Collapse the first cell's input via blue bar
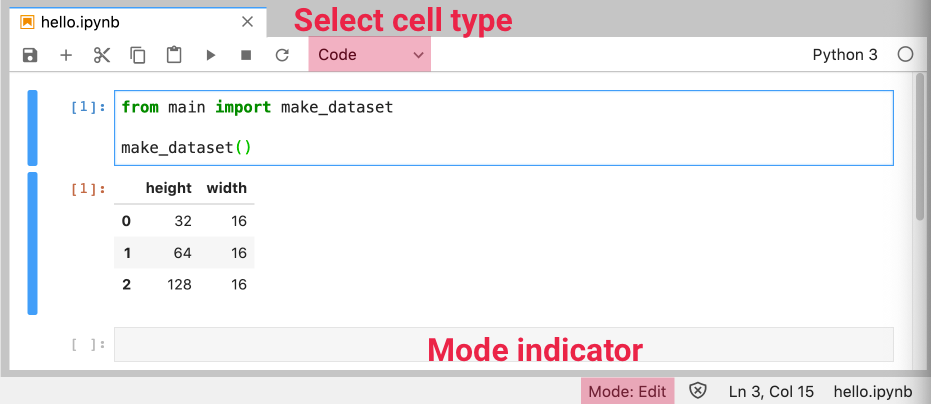This screenshot has width=931, height=404. [x=33, y=127]
